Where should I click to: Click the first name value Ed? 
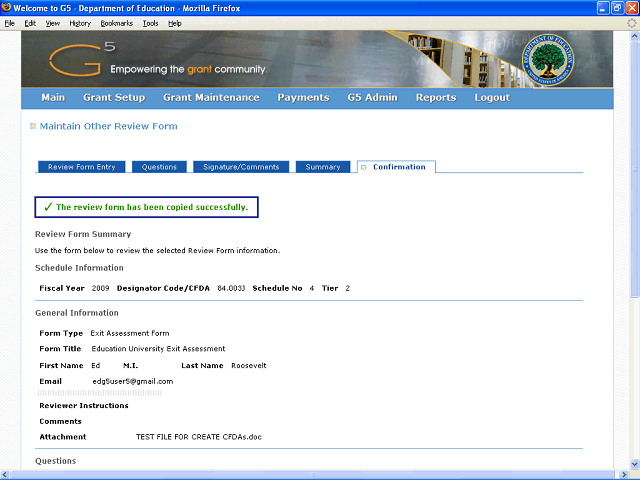tap(96, 365)
